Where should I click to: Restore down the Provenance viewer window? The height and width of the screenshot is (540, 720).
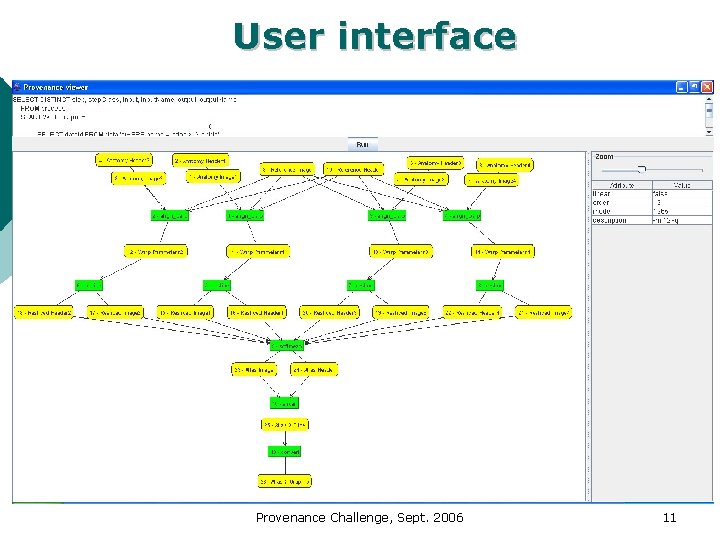click(694, 87)
